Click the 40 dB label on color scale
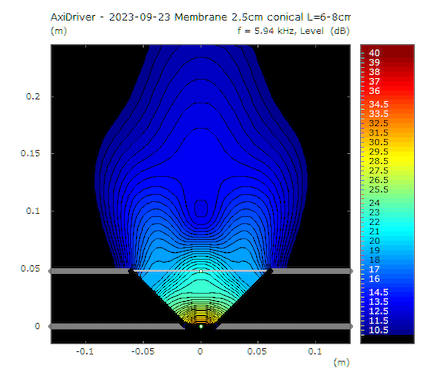 [374, 53]
